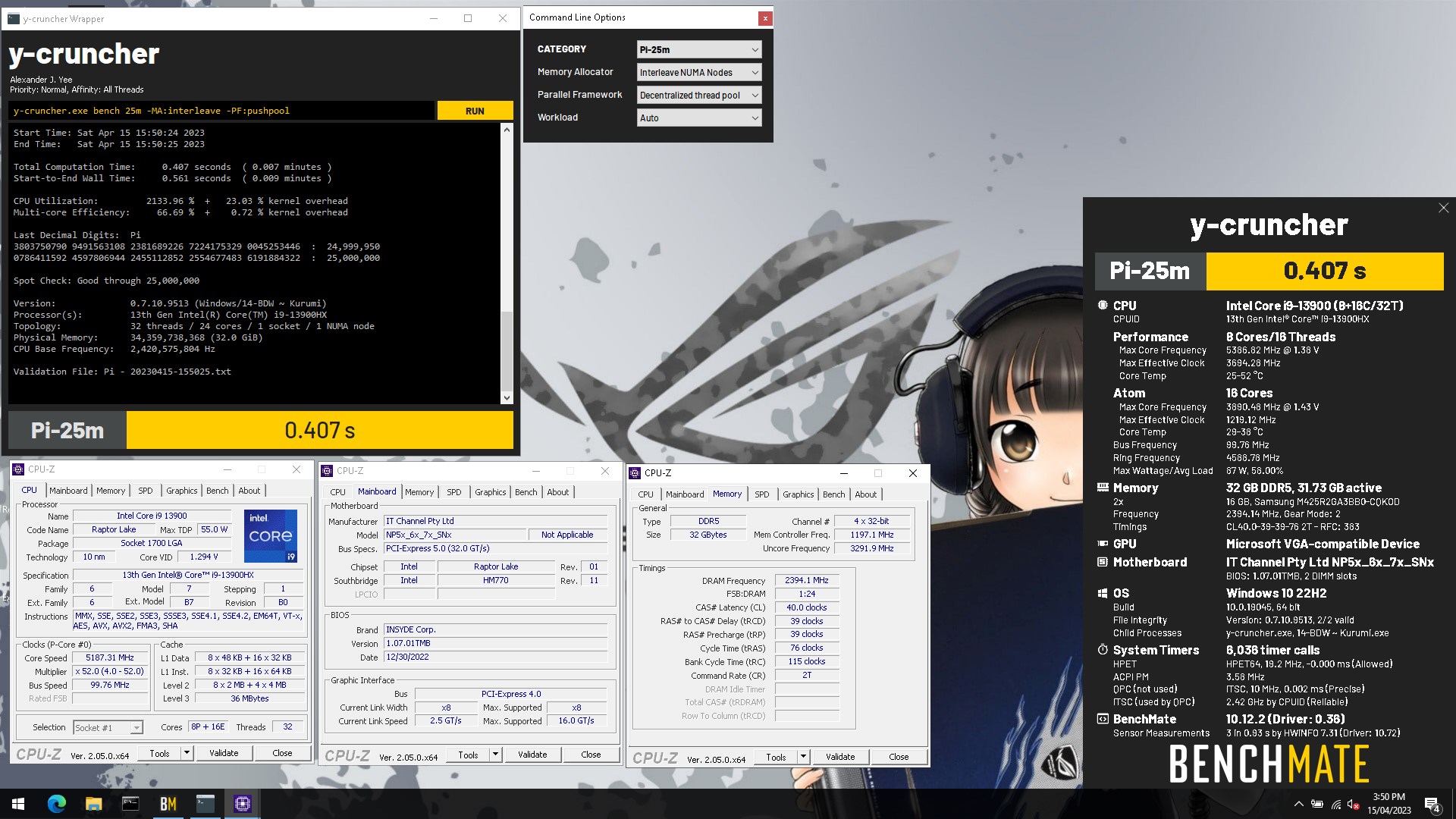Click the muted volume icon in tray
This screenshot has height=819, width=1456.
(x=1354, y=804)
